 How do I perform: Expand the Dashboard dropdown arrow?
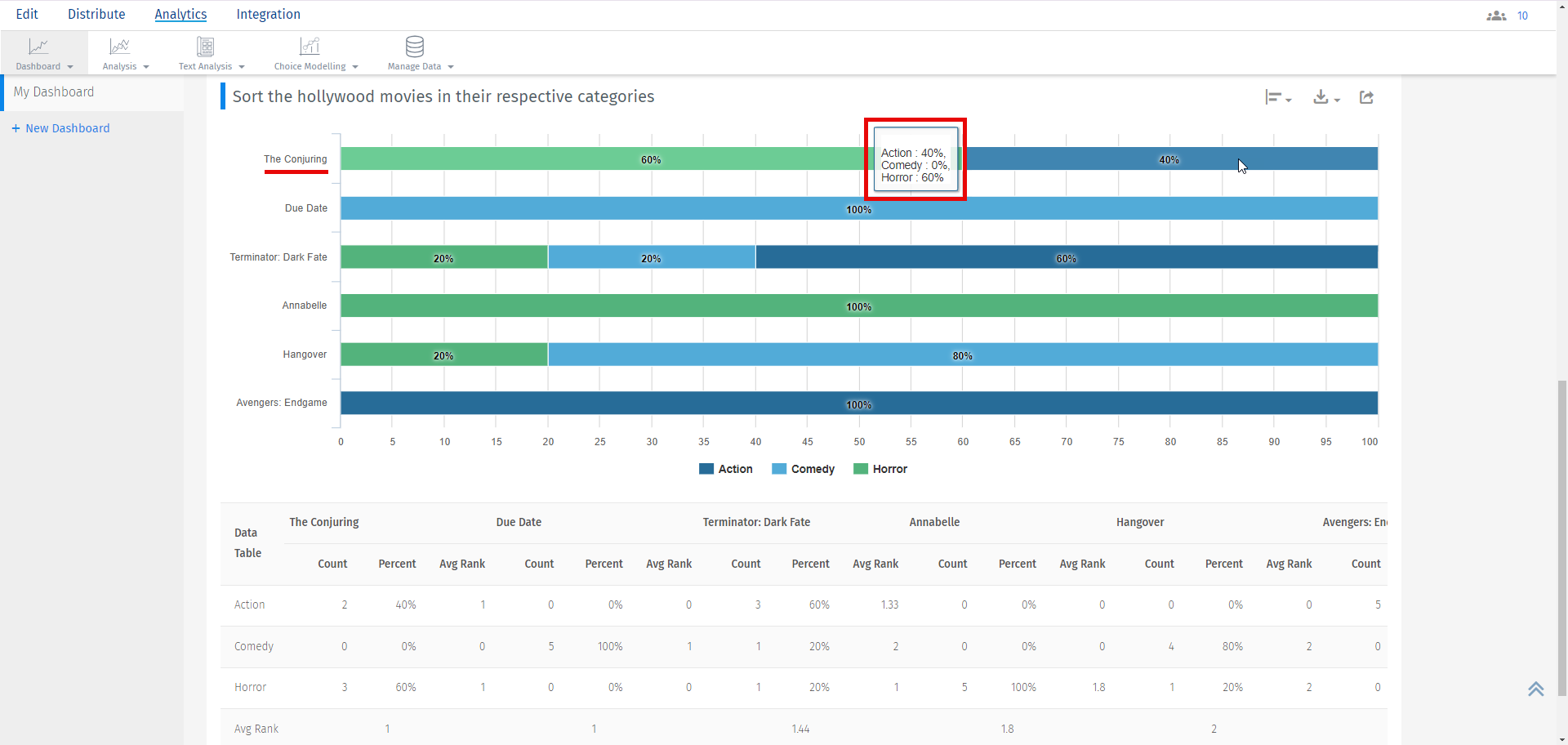click(70, 67)
